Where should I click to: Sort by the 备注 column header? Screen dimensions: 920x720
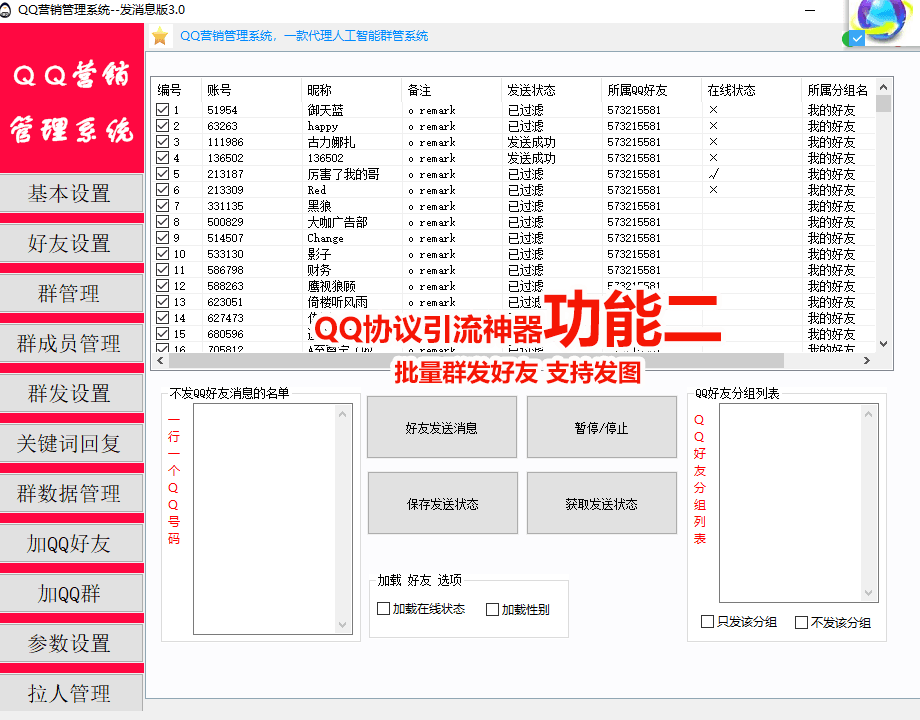click(452, 90)
